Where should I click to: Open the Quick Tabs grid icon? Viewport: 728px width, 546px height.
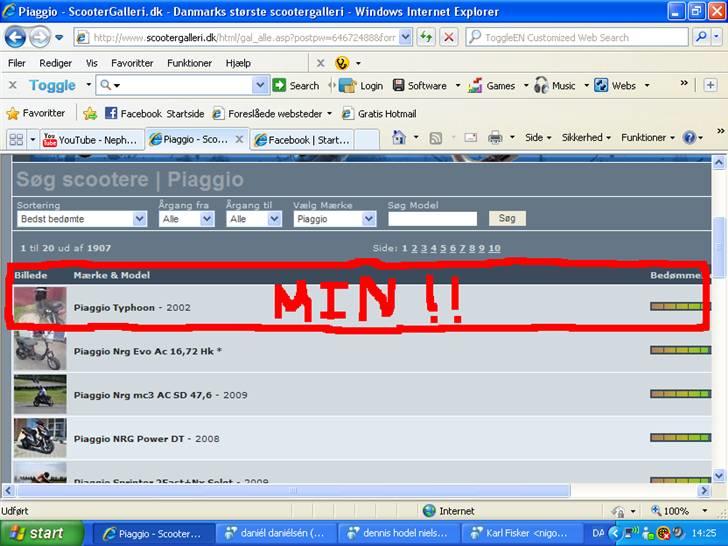16,140
